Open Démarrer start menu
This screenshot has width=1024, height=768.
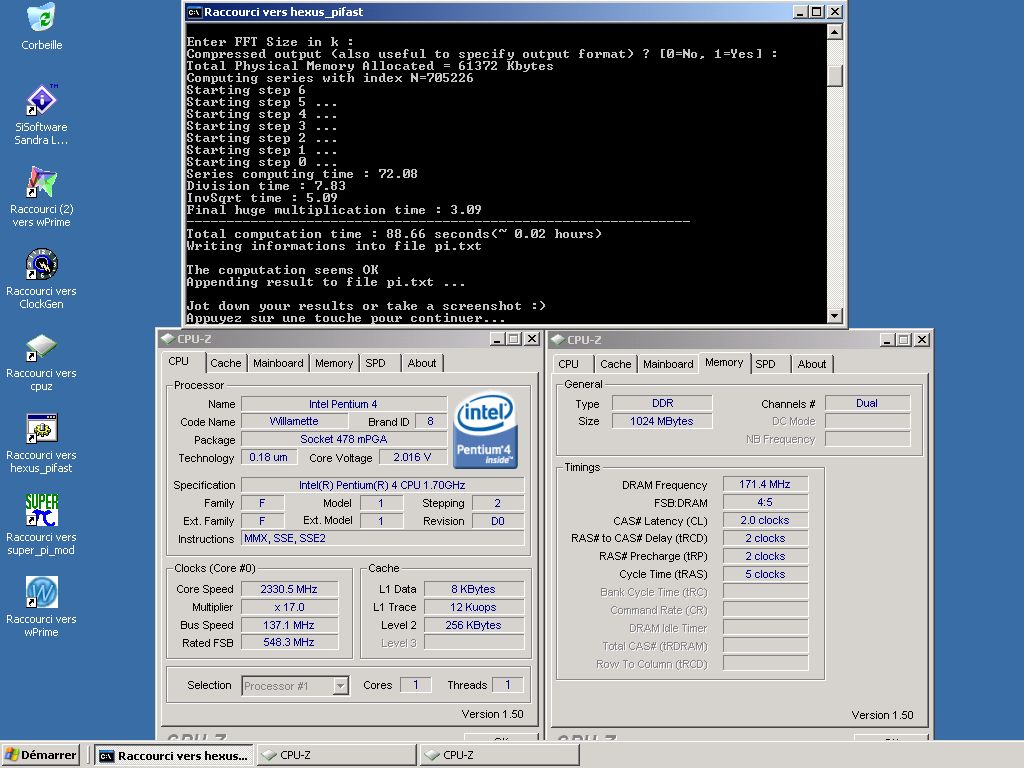coord(40,755)
